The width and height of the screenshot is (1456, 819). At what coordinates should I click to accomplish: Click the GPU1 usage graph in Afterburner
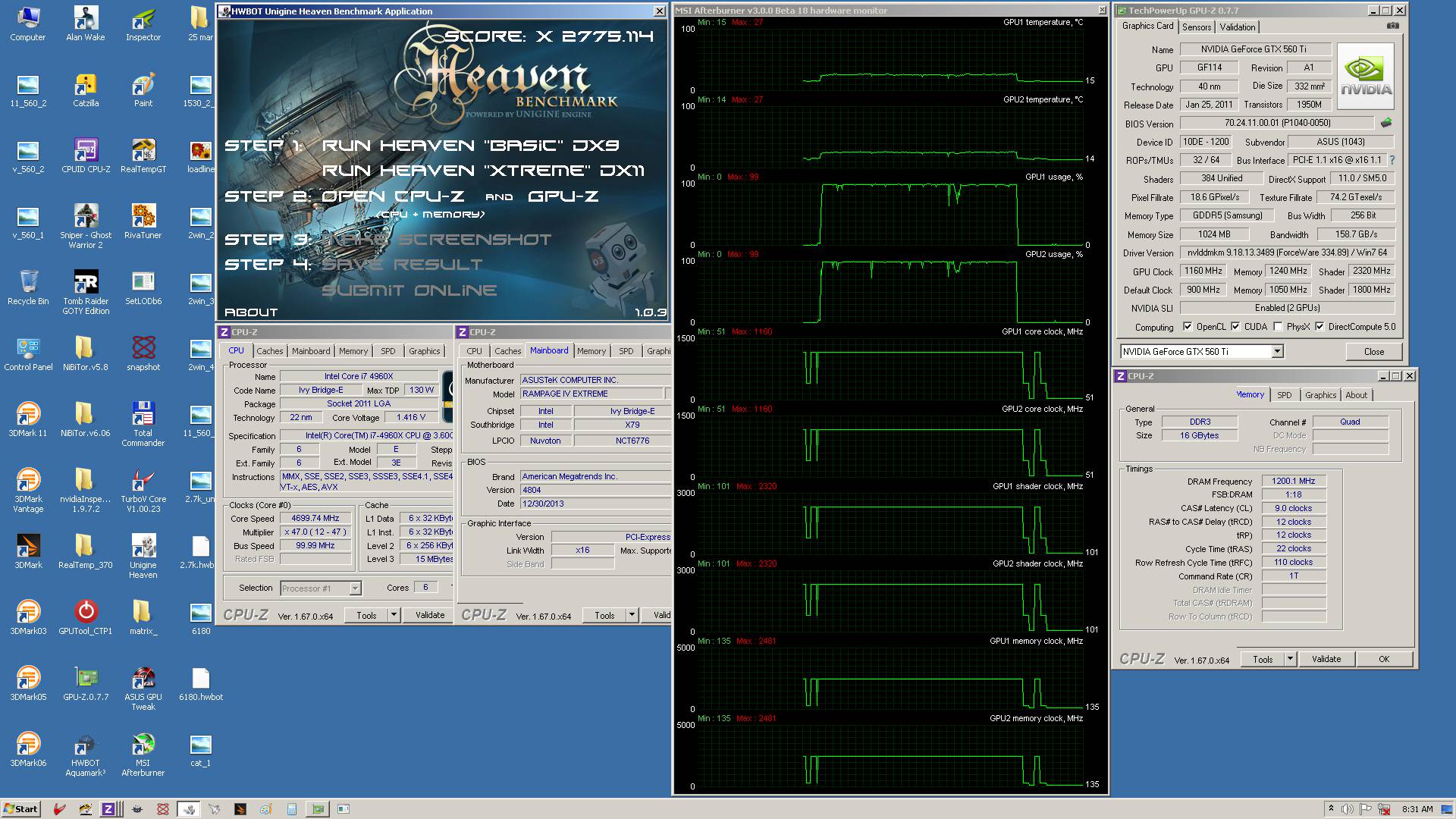click(x=891, y=214)
